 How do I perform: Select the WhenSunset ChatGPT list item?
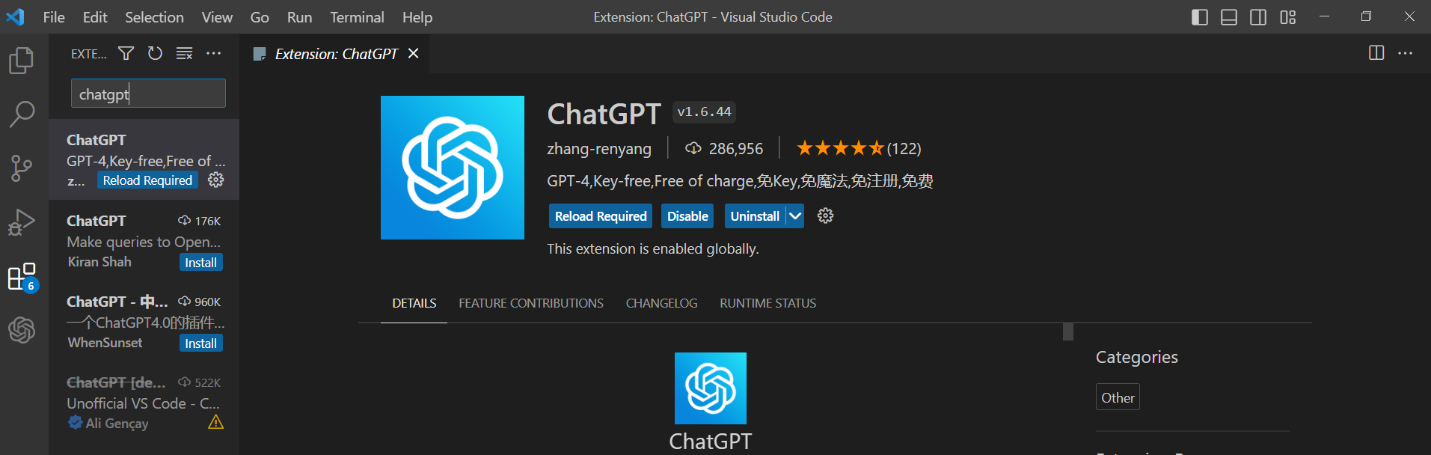pos(144,321)
